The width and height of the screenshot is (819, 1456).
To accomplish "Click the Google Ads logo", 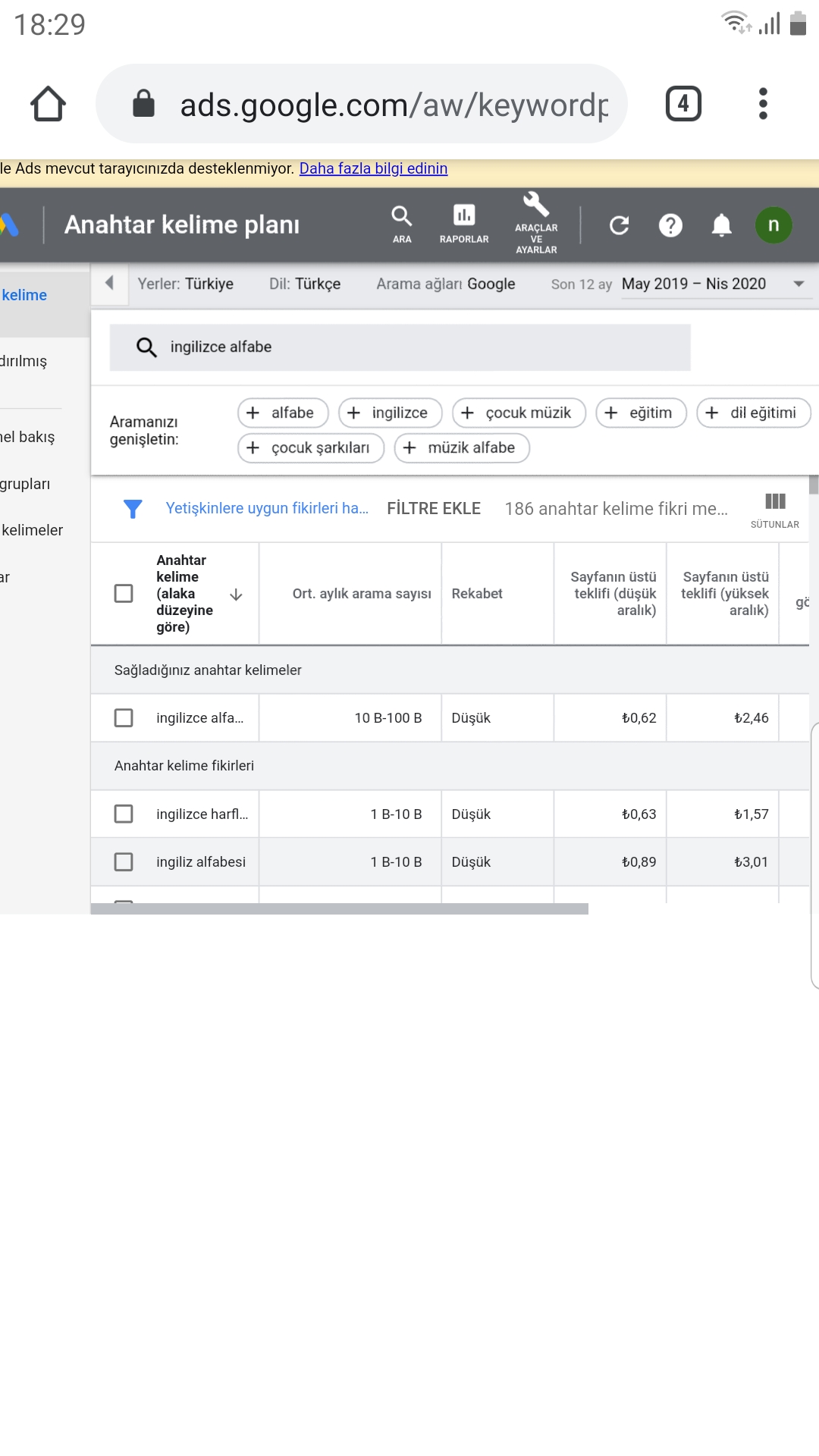I will (x=9, y=225).
